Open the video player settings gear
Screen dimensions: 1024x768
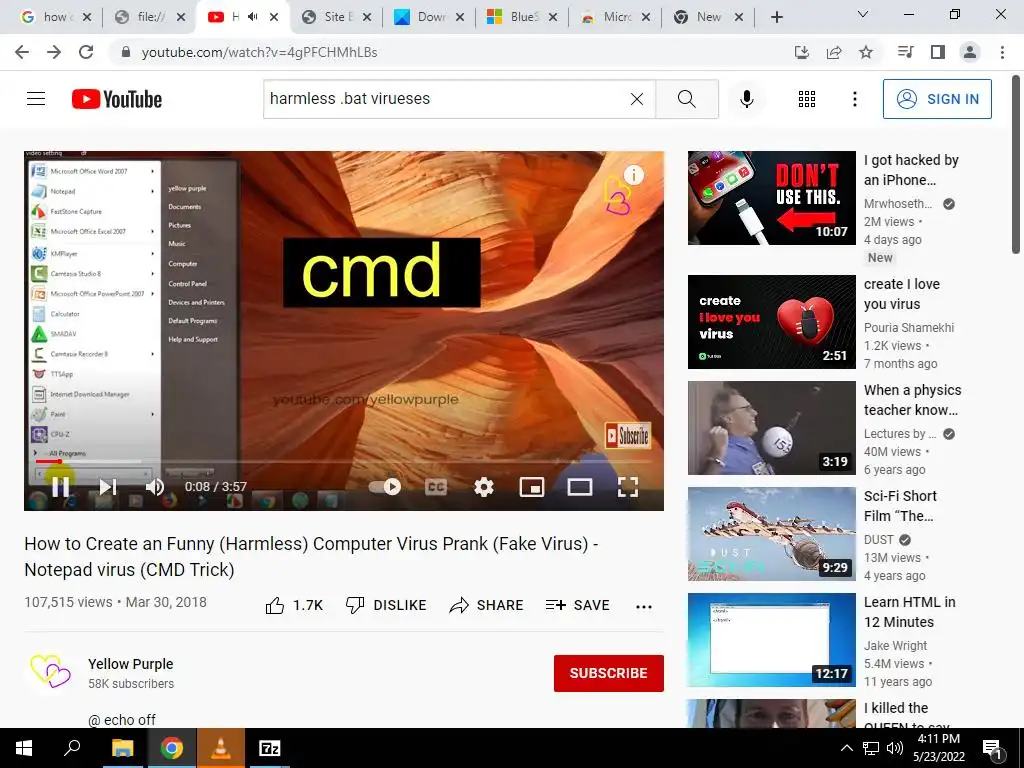[483, 487]
